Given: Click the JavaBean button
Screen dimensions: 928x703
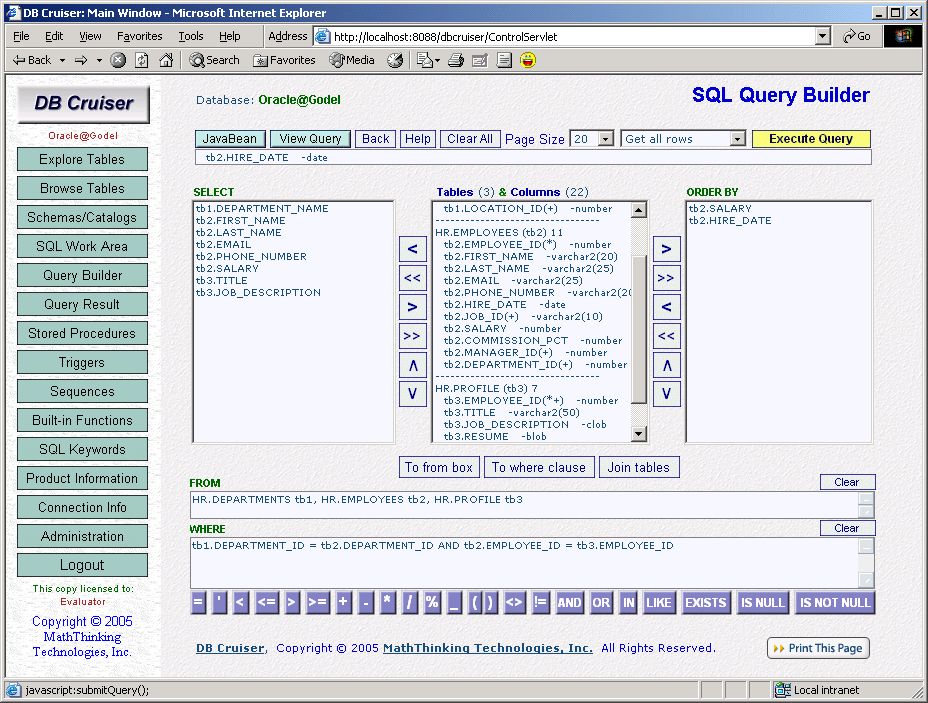Looking at the screenshot, I should [x=230, y=139].
